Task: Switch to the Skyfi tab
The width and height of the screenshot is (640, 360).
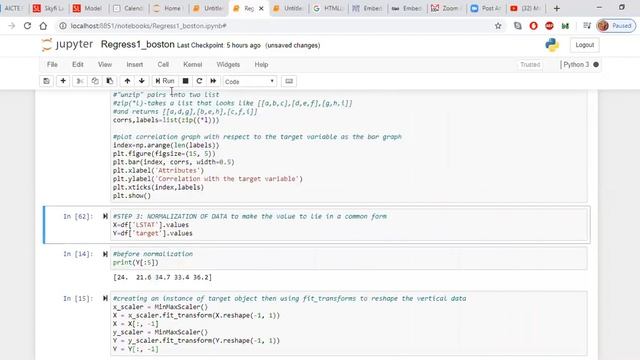Action: point(49,8)
